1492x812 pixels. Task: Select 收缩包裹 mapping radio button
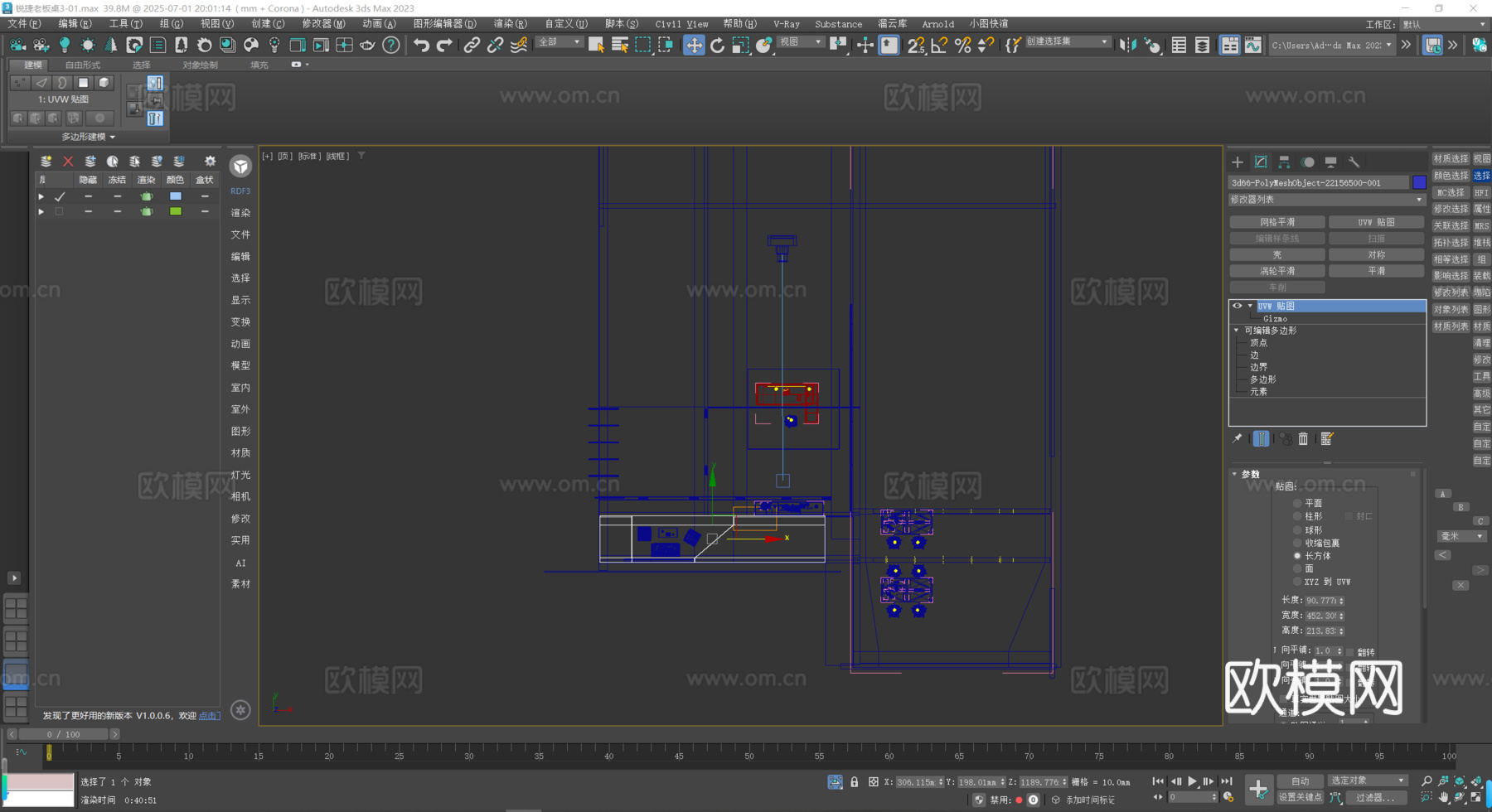(1297, 543)
